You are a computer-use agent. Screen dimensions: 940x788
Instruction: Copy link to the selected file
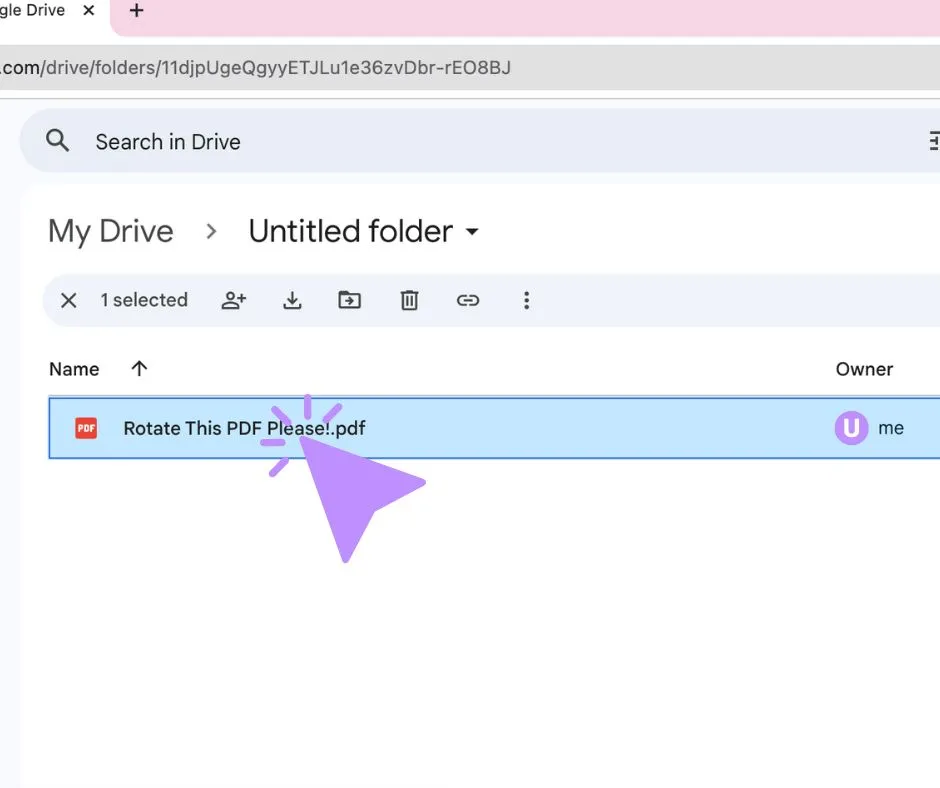point(468,300)
